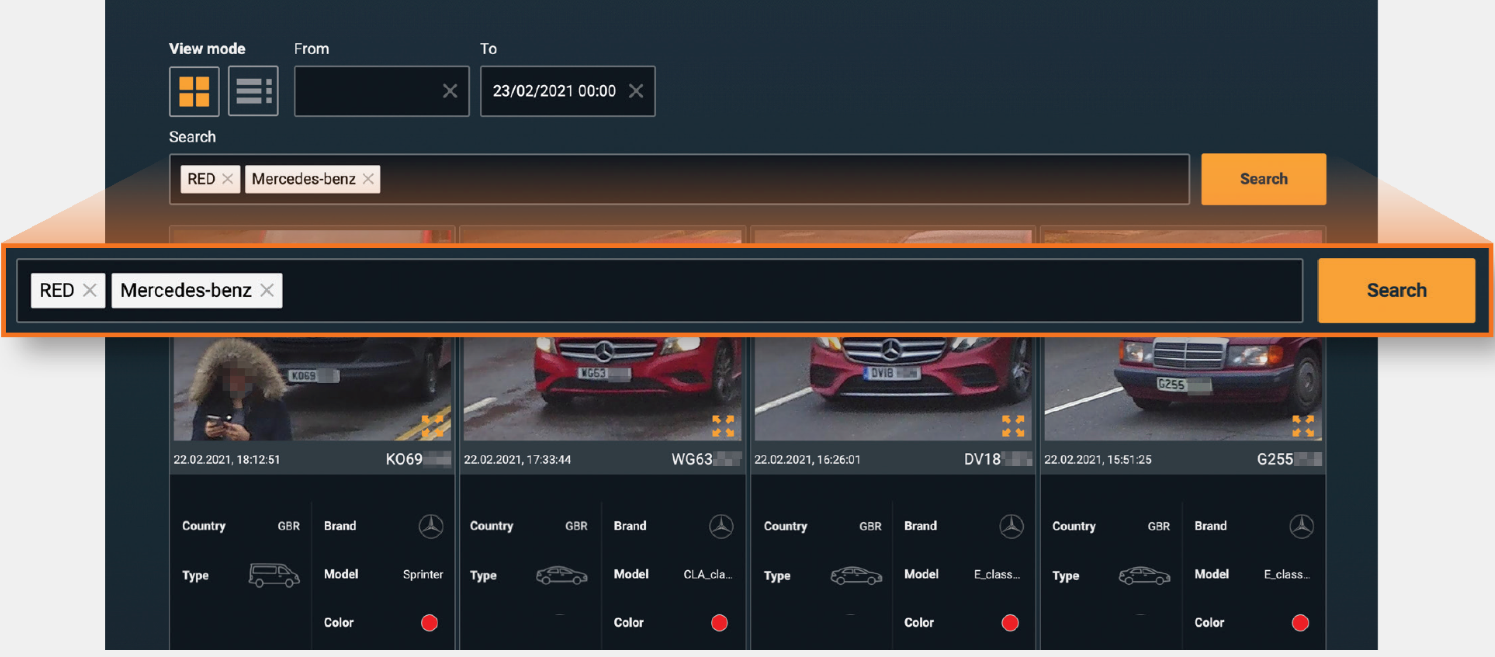Select the red color dot in DV18 card
This screenshot has height=657, width=1495.
[1010, 623]
